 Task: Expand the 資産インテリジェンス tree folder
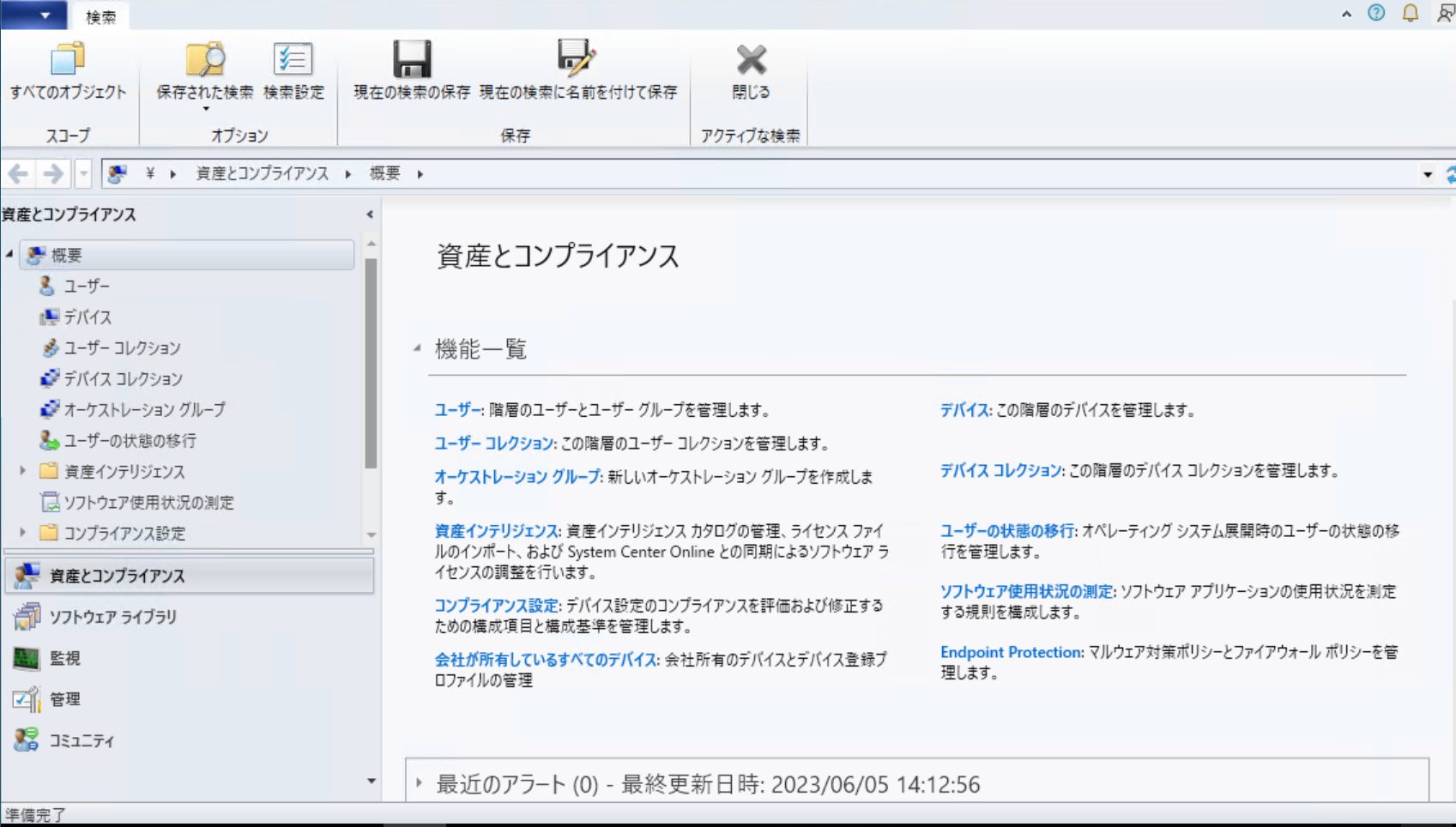pyautogui.click(x=23, y=471)
